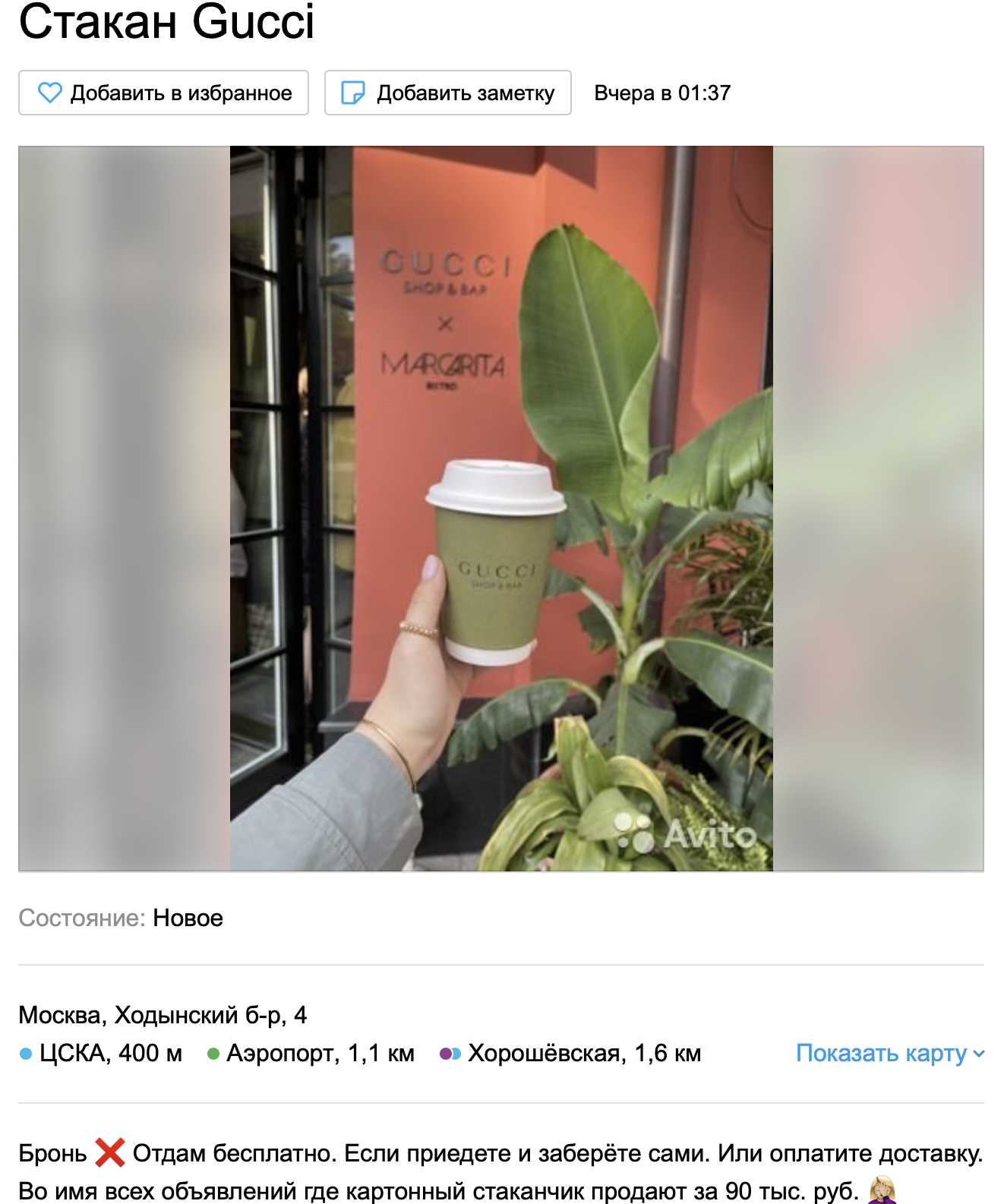Click the facepalm emoji ending the description
The height and width of the screenshot is (1204, 1004).
[882, 1190]
